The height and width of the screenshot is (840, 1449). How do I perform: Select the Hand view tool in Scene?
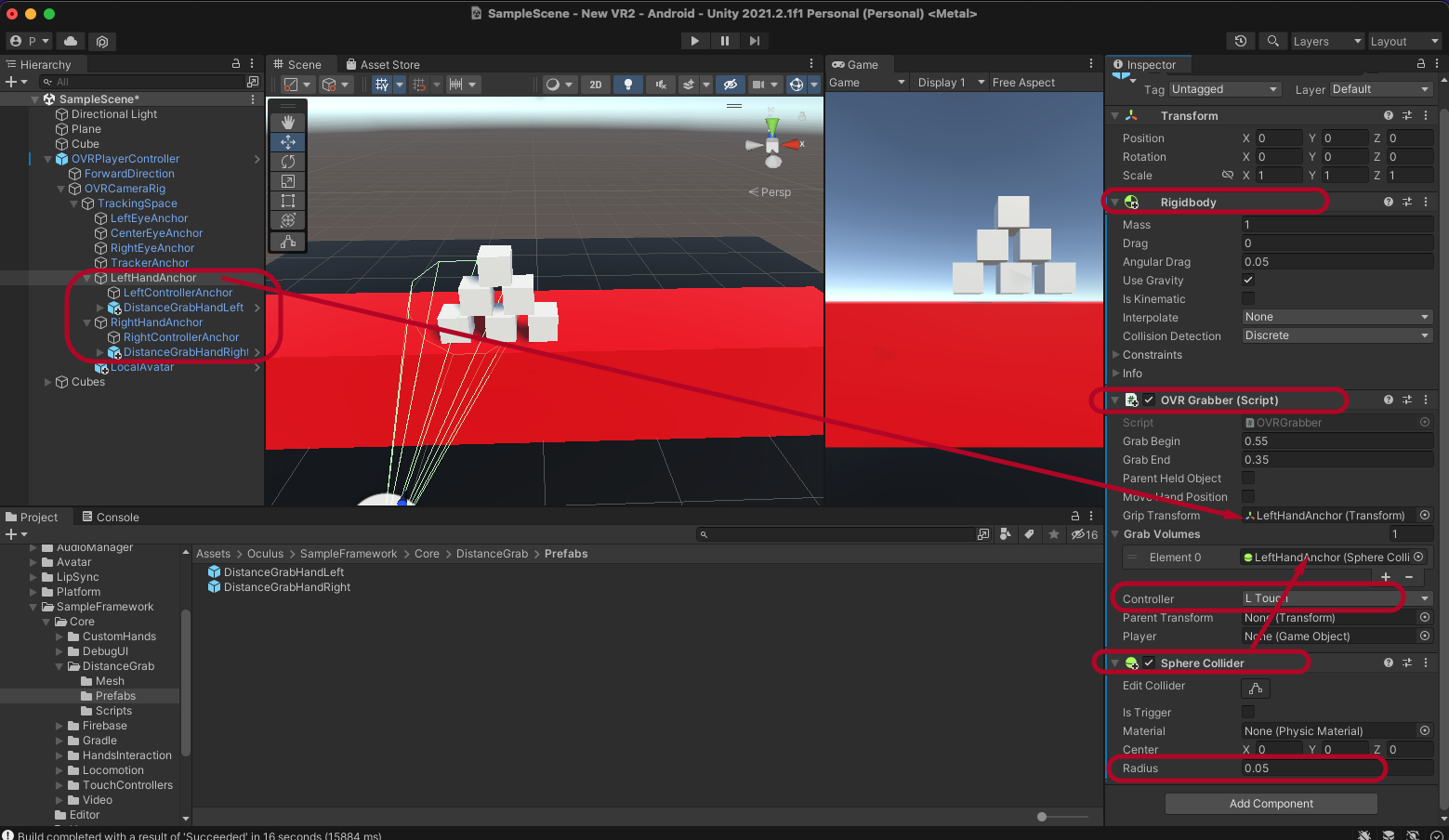click(288, 123)
